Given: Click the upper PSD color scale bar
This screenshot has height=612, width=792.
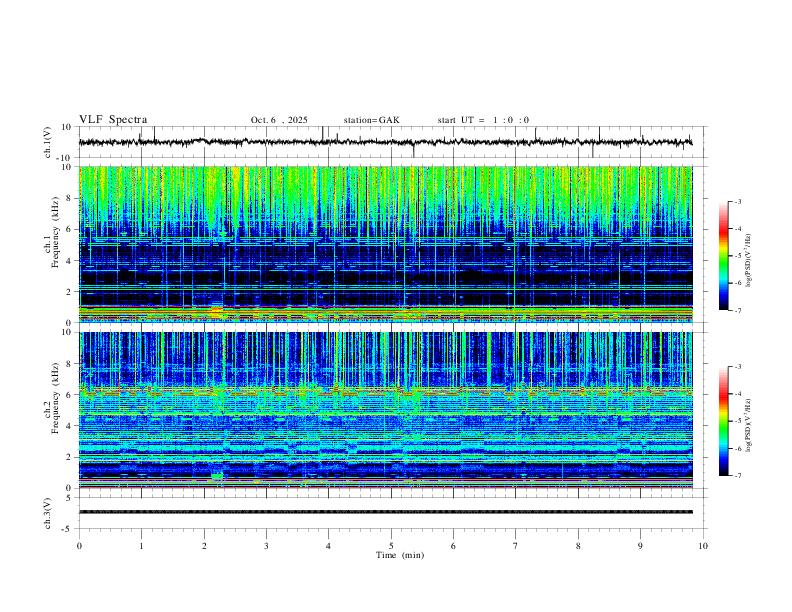Looking at the screenshot, I should tap(723, 256).
